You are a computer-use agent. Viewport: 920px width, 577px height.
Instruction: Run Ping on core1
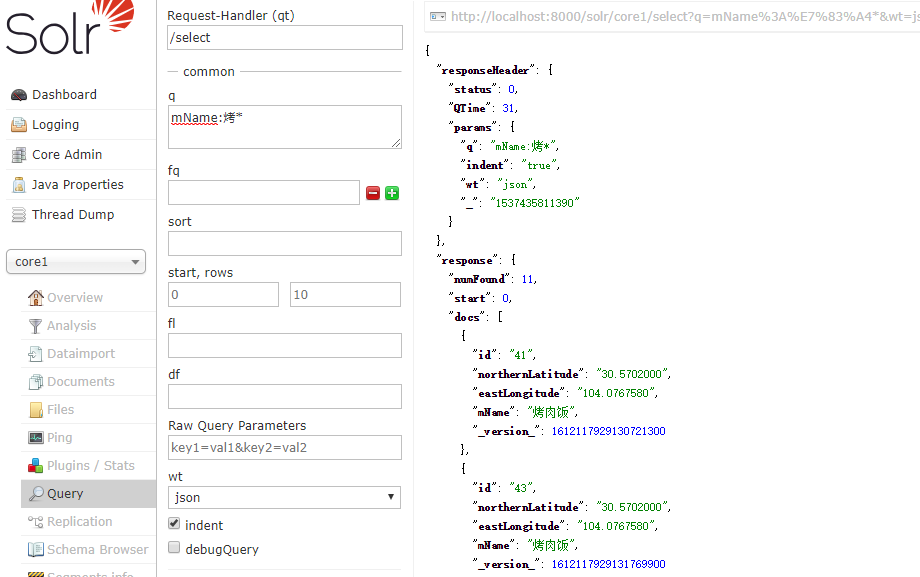(x=59, y=438)
